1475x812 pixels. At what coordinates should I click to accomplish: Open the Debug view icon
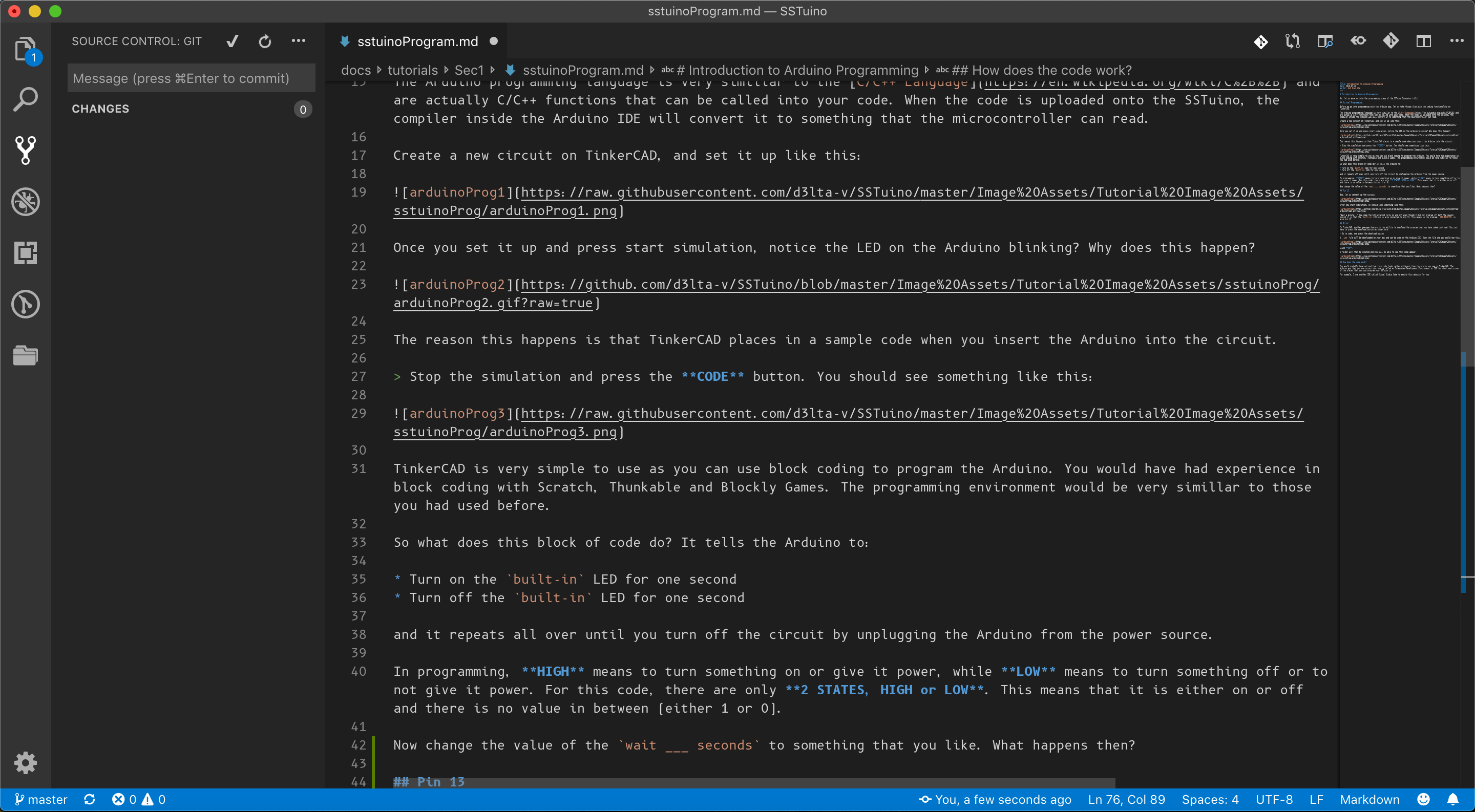[x=25, y=201]
